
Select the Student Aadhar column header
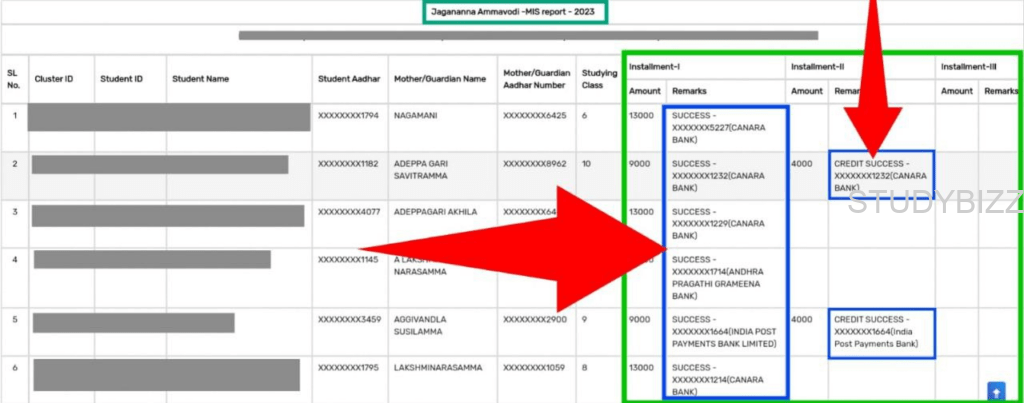(x=347, y=78)
